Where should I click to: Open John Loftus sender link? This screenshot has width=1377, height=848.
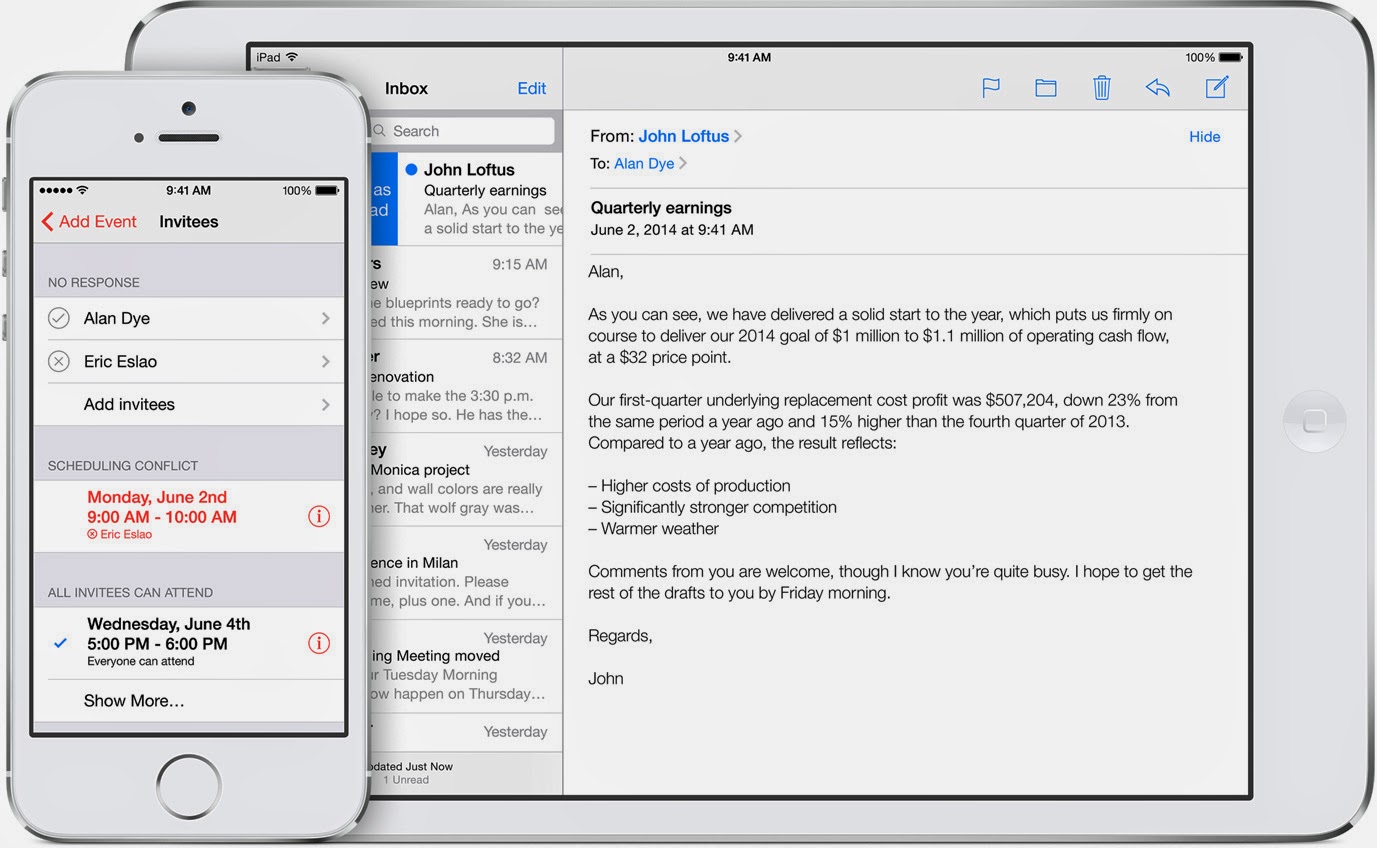(684, 136)
